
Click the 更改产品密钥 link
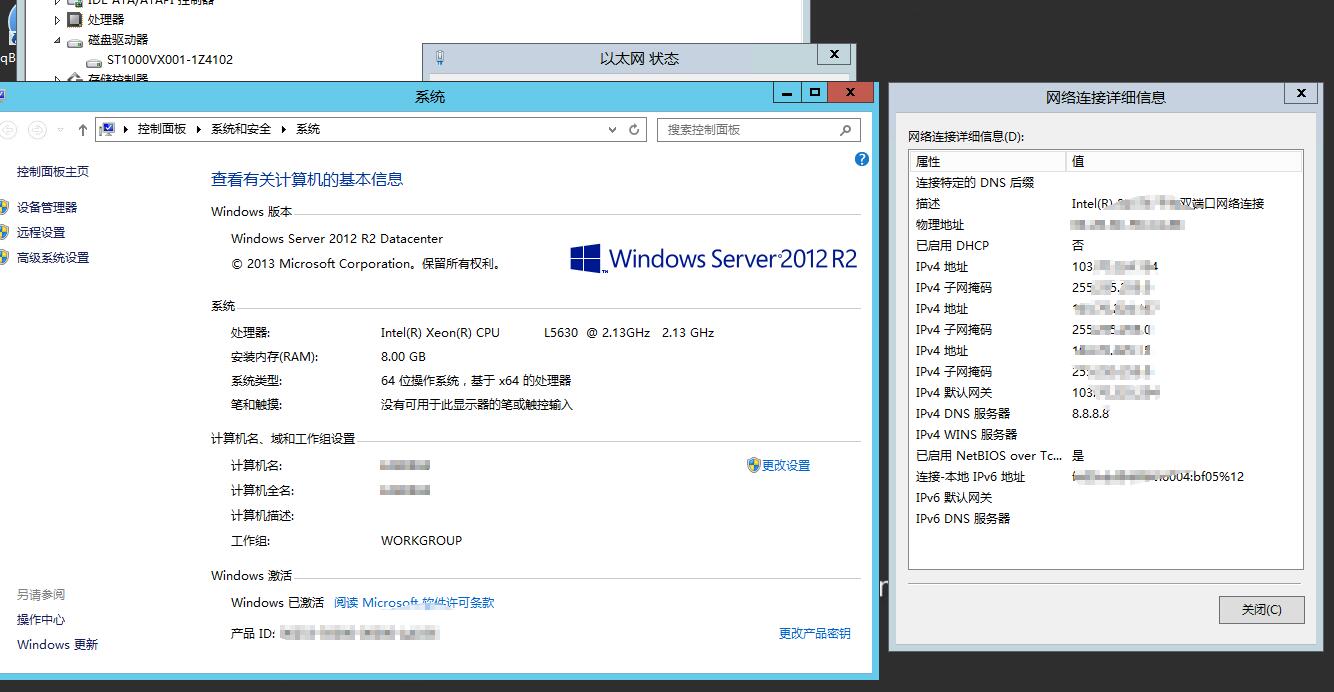click(815, 633)
